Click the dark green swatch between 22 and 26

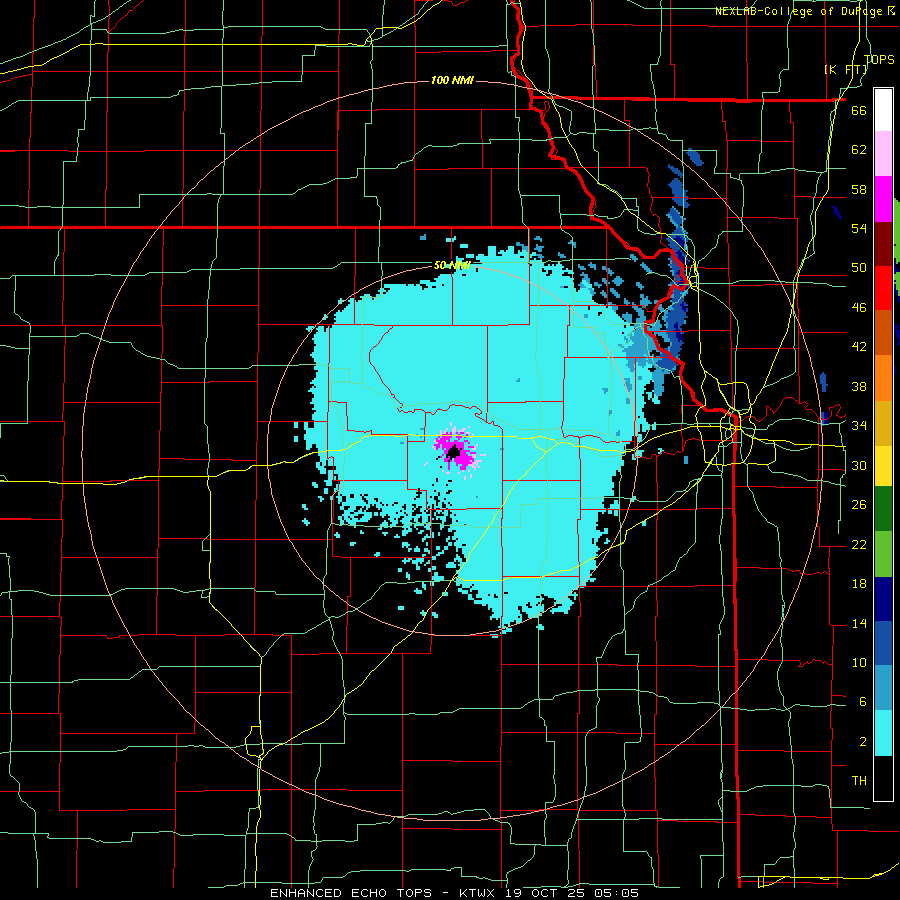pyautogui.click(x=883, y=509)
